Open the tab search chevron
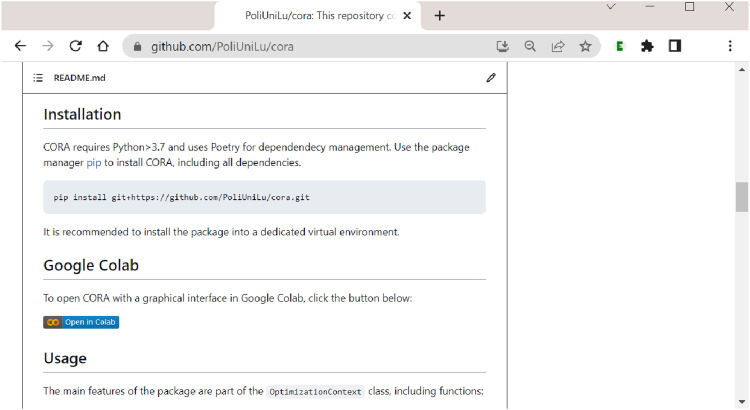The width and height of the screenshot is (750, 410). point(611,7)
